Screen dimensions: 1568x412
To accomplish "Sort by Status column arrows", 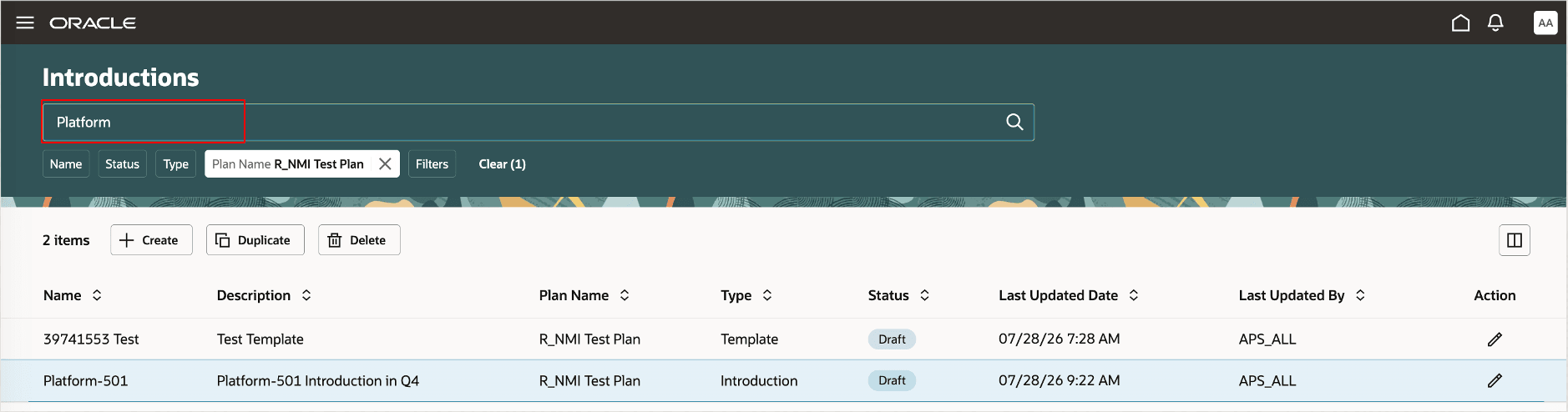I will coord(924,295).
